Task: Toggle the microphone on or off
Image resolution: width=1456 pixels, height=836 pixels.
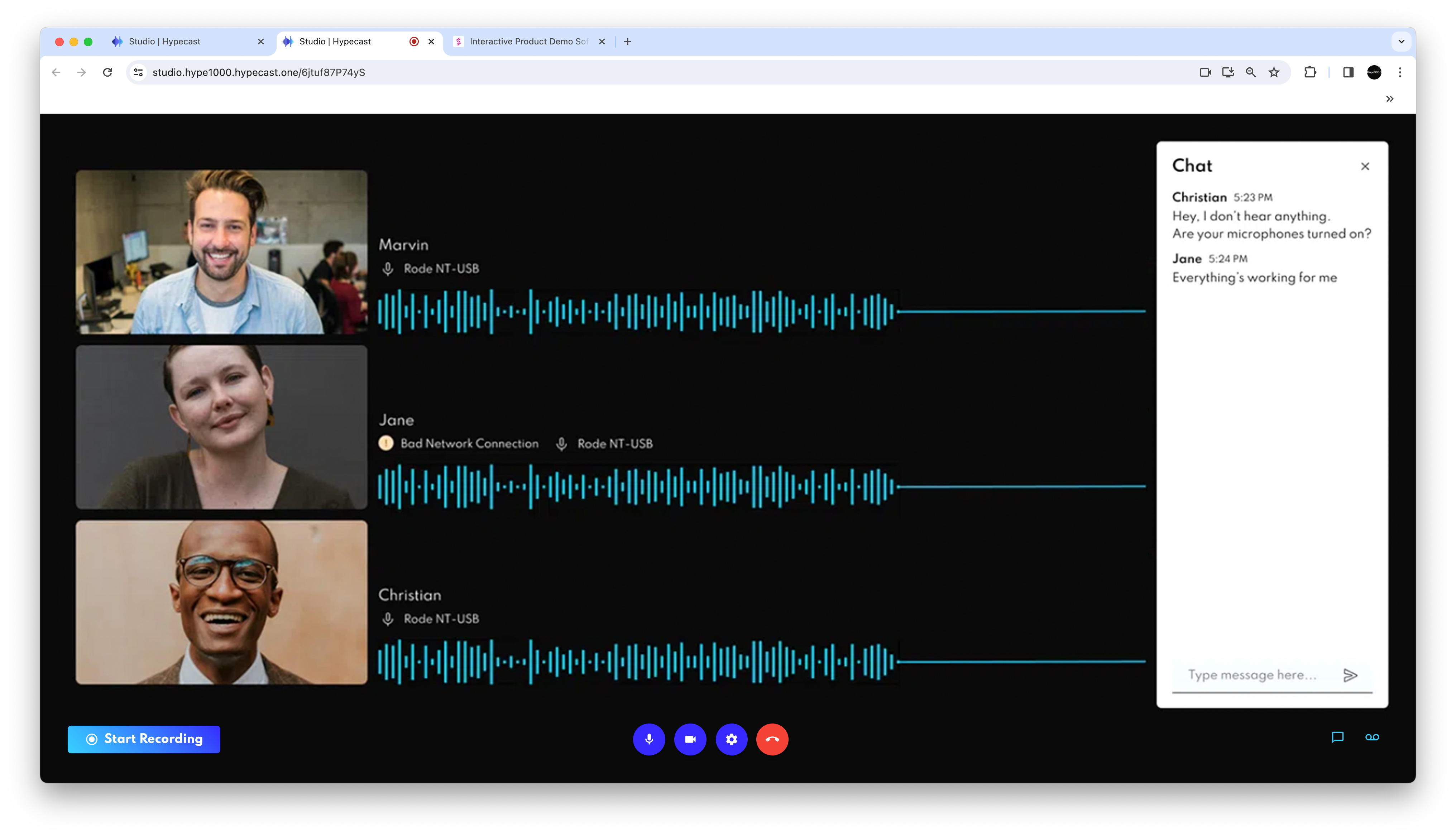Action: coord(649,739)
